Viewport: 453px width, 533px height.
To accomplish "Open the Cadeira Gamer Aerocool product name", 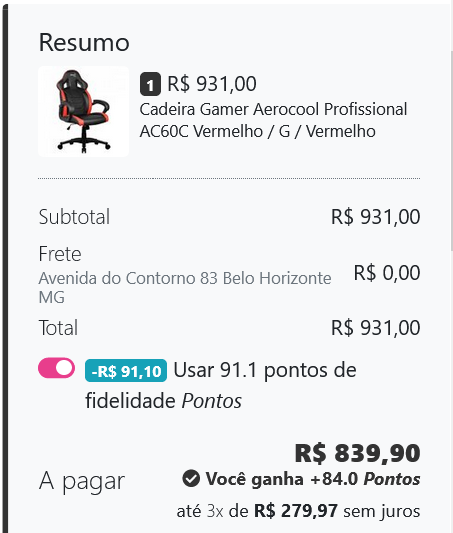I will pos(273,120).
